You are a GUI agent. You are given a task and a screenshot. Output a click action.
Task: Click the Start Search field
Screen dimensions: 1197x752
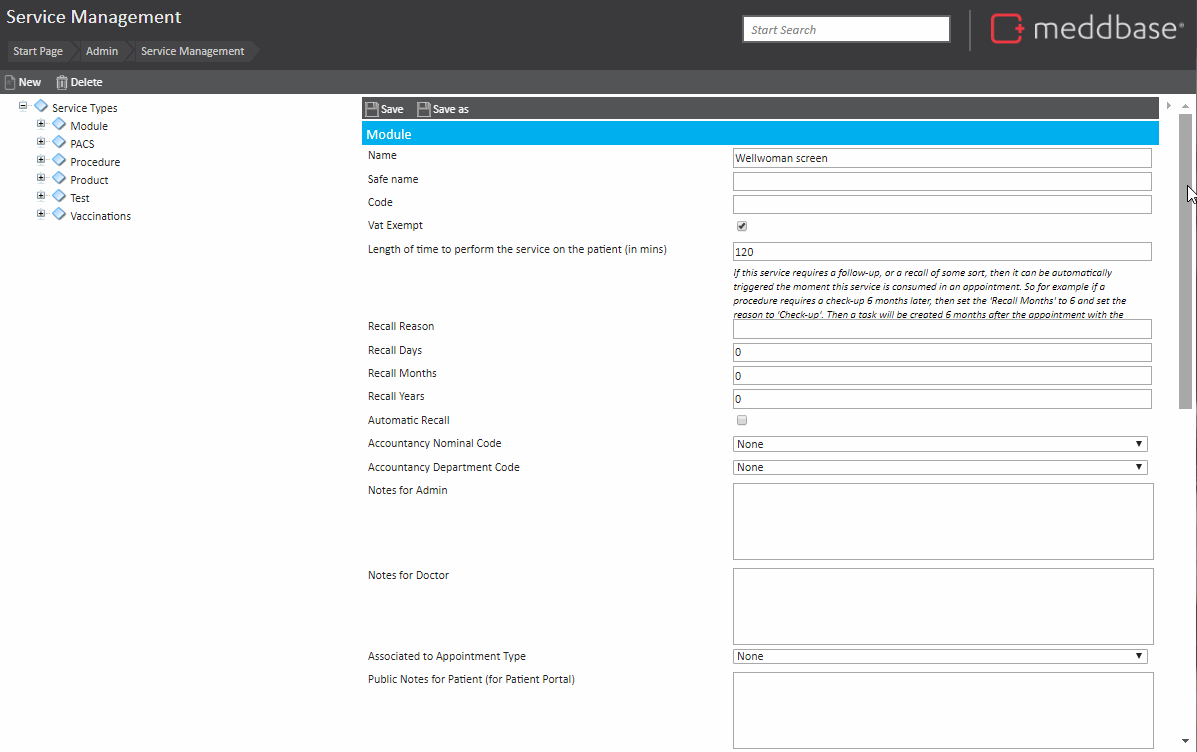(846, 30)
